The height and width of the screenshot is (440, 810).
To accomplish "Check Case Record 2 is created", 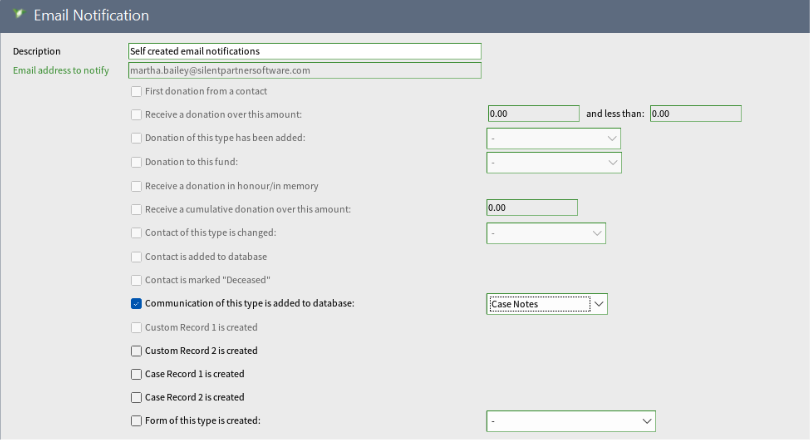I will pos(136,398).
